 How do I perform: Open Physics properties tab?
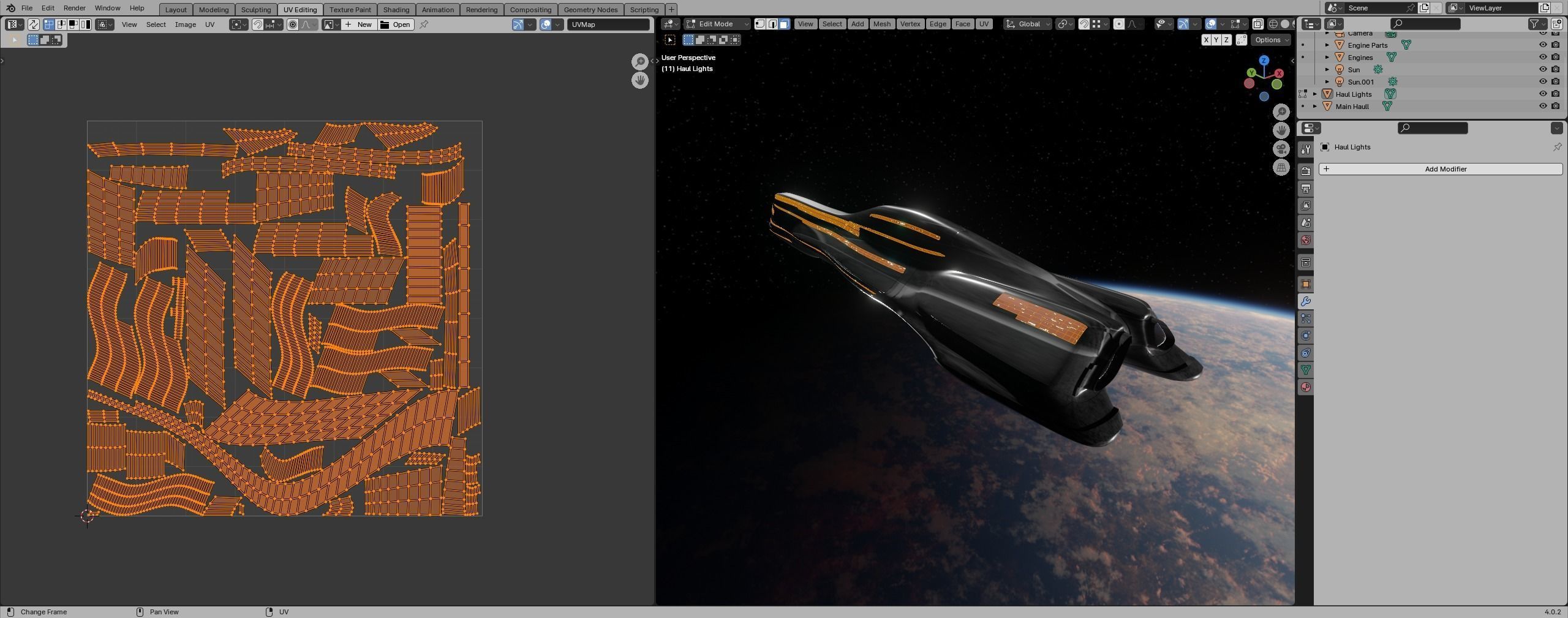pyautogui.click(x=1305, y=336)
